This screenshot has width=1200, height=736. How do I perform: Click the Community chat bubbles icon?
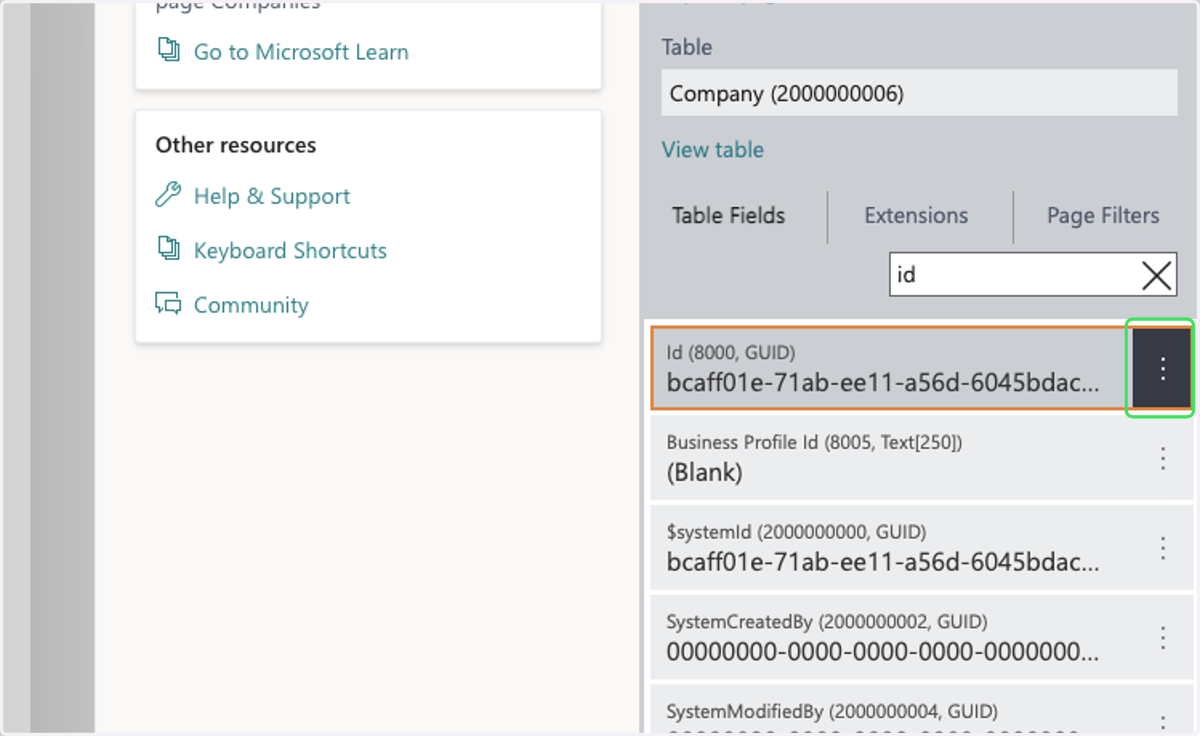tap(168, 303)
